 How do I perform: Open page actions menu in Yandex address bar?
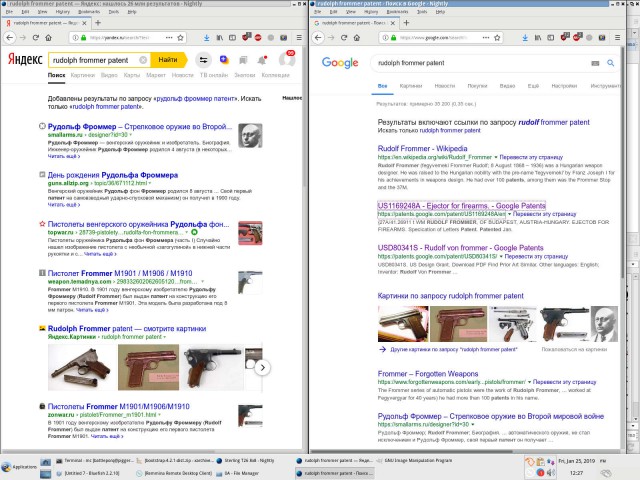coord(169,38)
